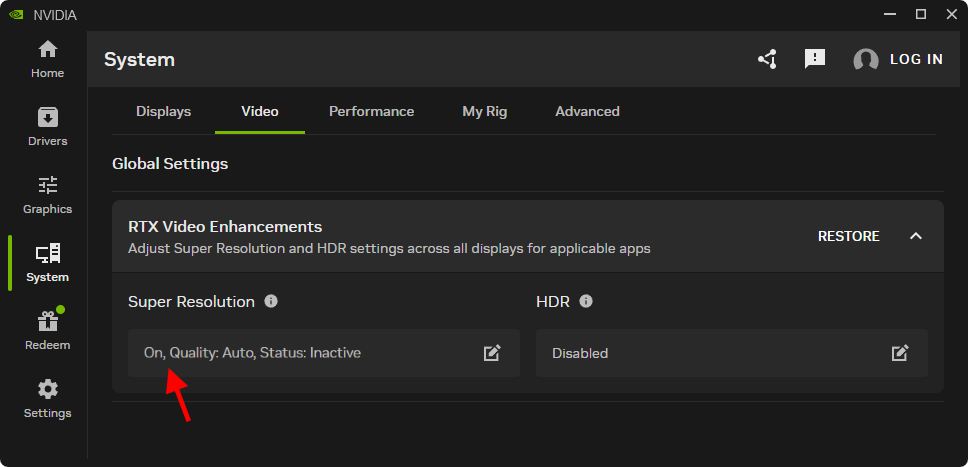This screenshot has width=968, height=467.
Task: Open Settings from the sidebar
Action: (x=48, y=400)
